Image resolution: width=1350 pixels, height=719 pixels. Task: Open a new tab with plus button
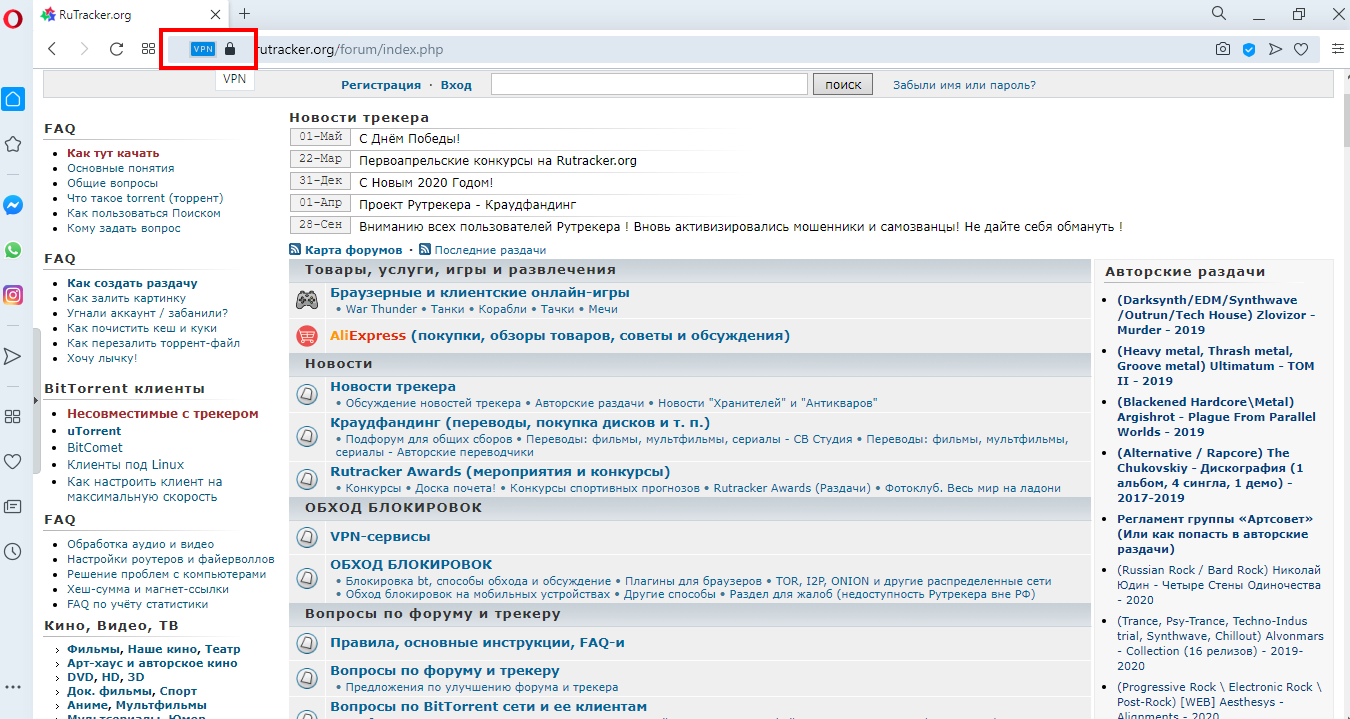tap(244, 14)
